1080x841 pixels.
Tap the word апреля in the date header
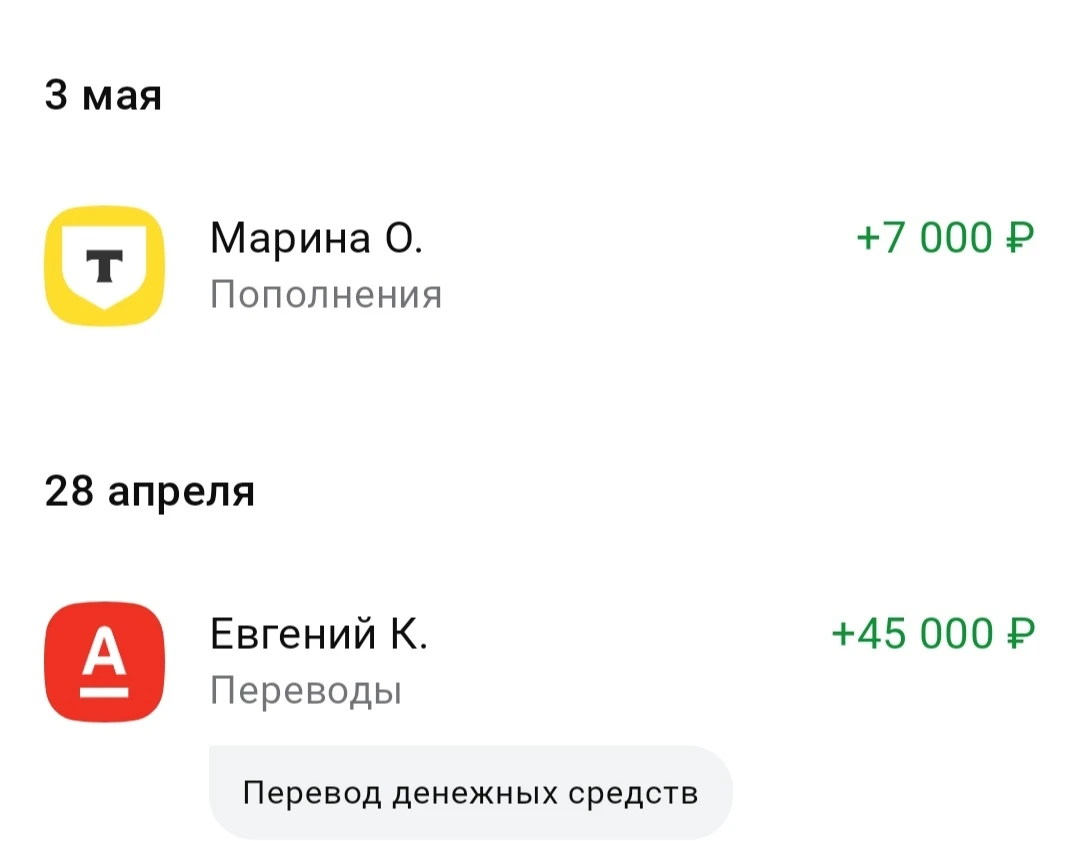(x=181, y=493)
